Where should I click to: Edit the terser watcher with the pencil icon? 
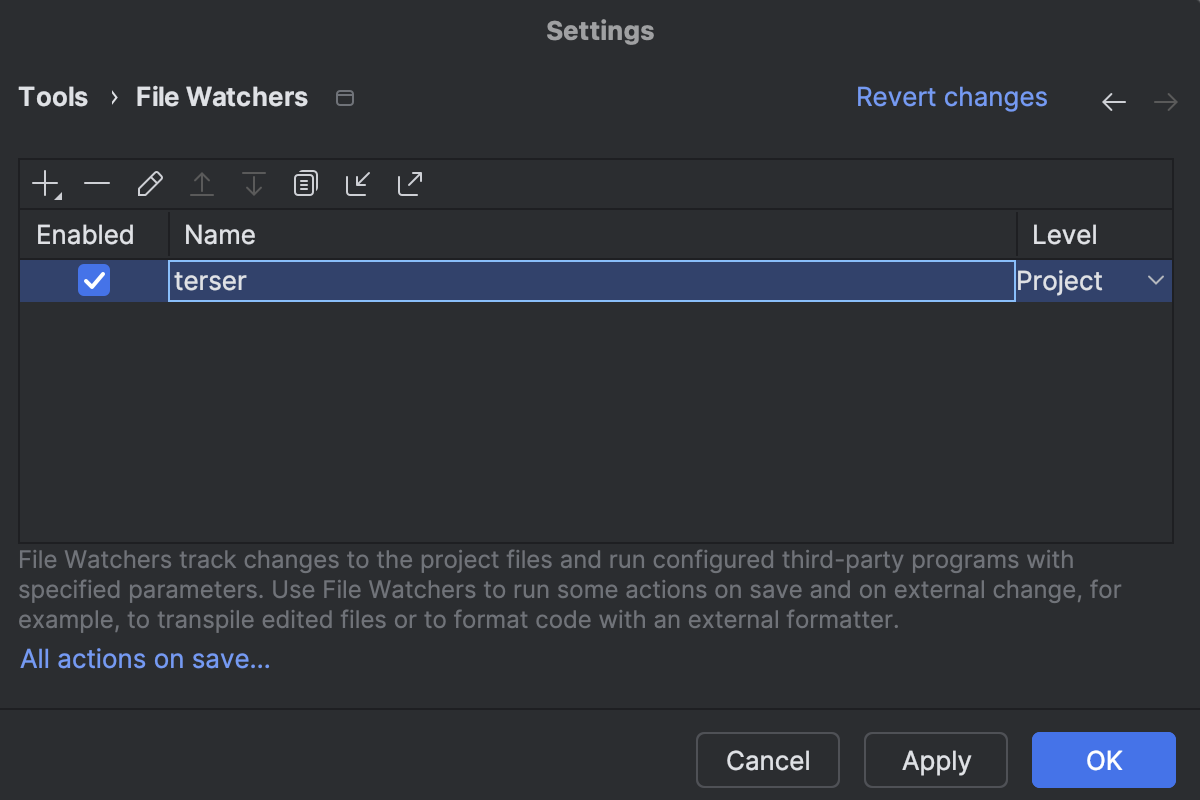pos(150,183)
